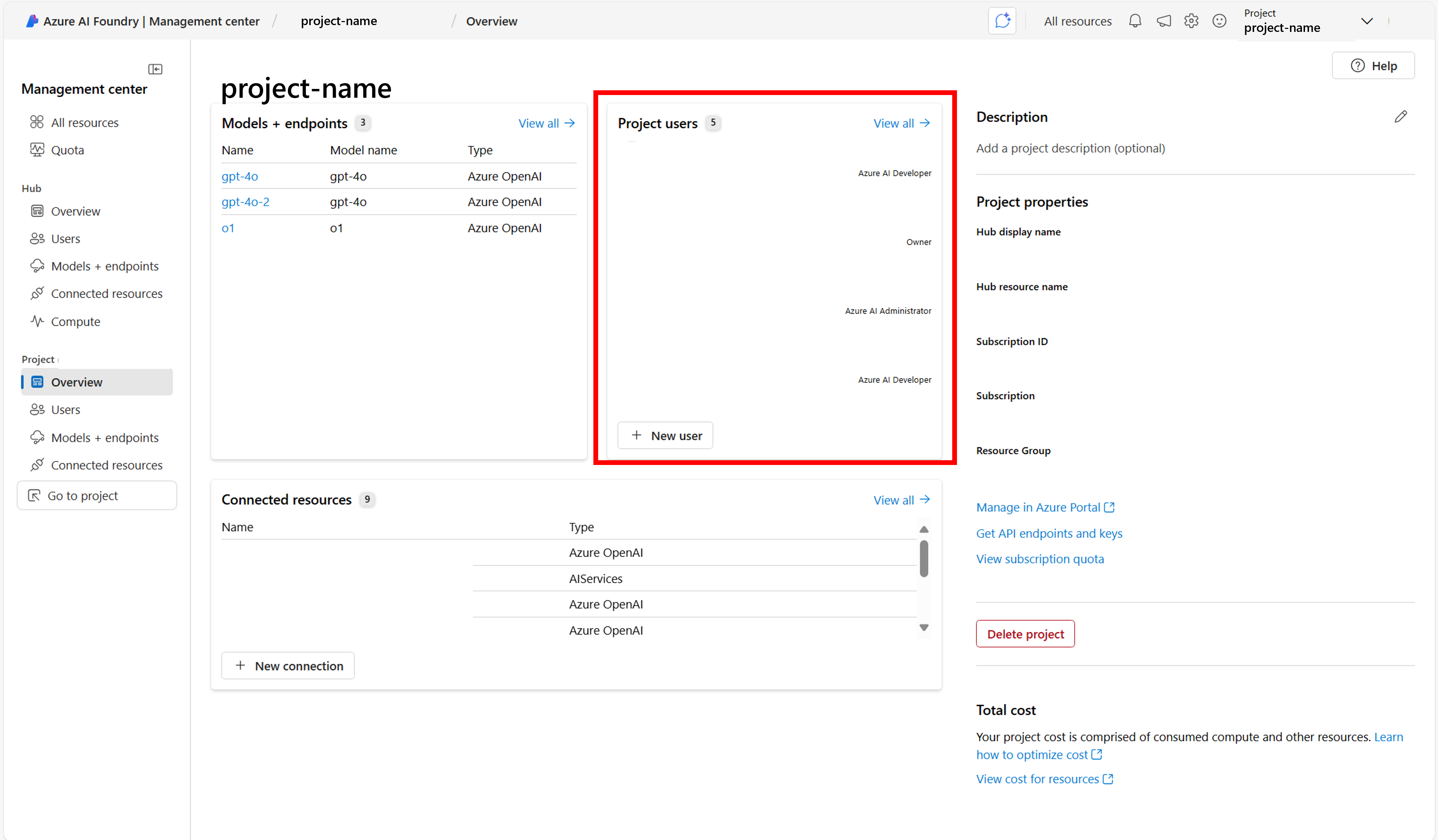Image resolution: width=1438 pixels, height=840 pixels.
Task: Navigate to the project-name breadcrumb
Action: pos(339,21)
